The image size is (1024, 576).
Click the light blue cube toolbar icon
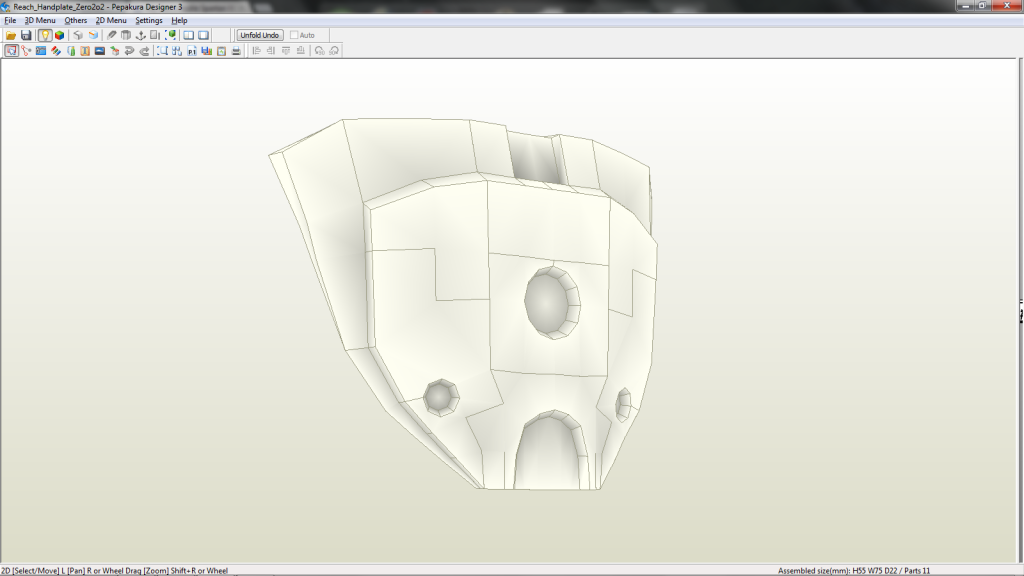tap(93, 35)
